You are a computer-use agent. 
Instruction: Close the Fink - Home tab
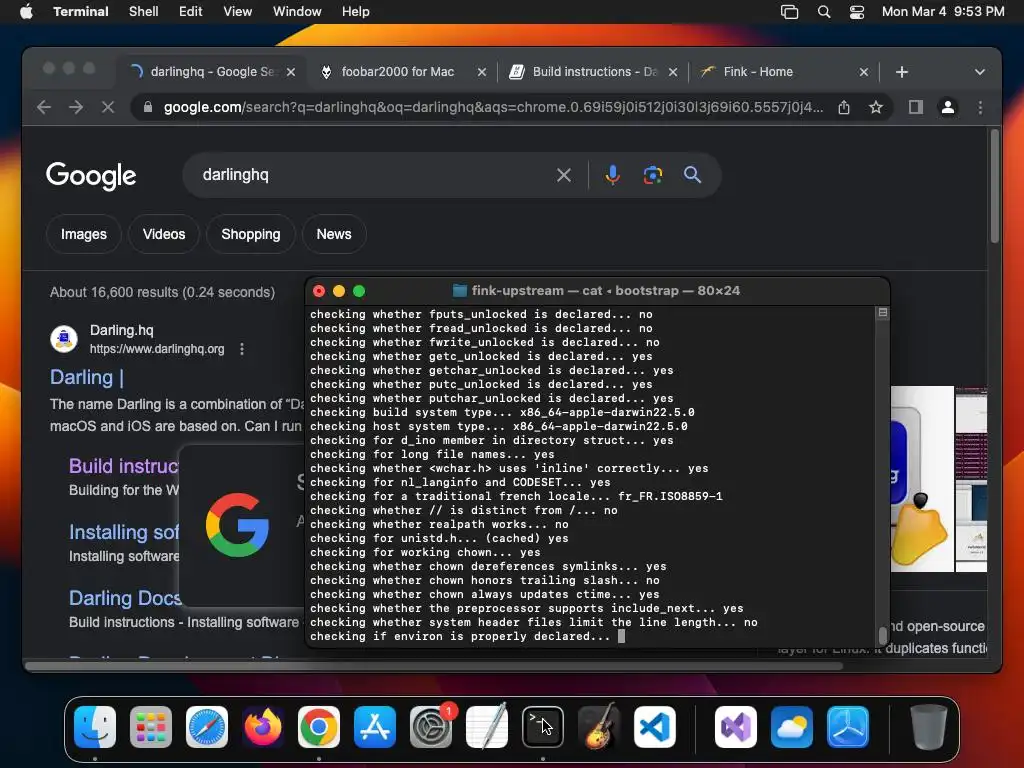[863, 72]
